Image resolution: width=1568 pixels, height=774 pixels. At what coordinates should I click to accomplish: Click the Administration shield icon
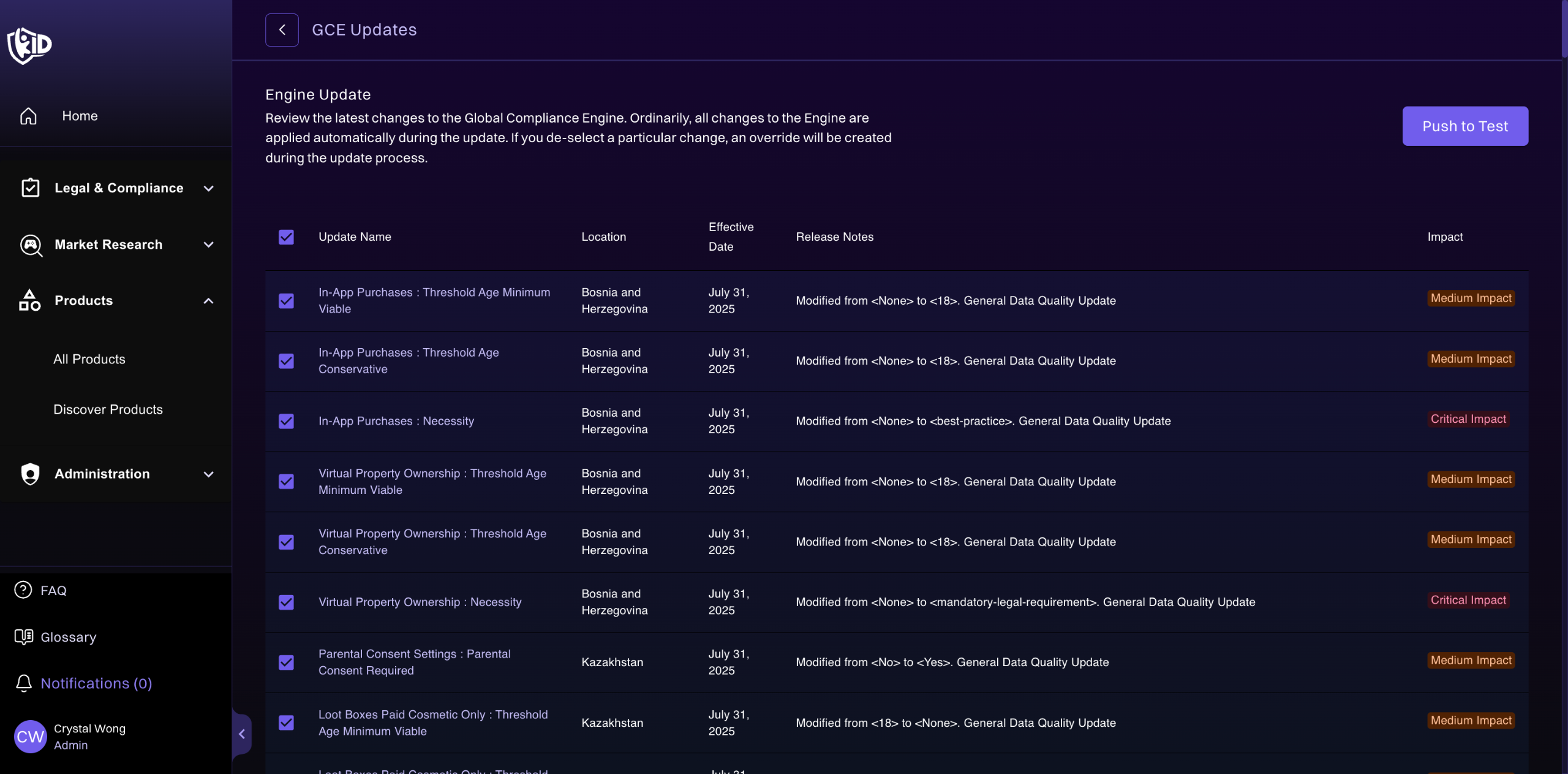(30, 474)
